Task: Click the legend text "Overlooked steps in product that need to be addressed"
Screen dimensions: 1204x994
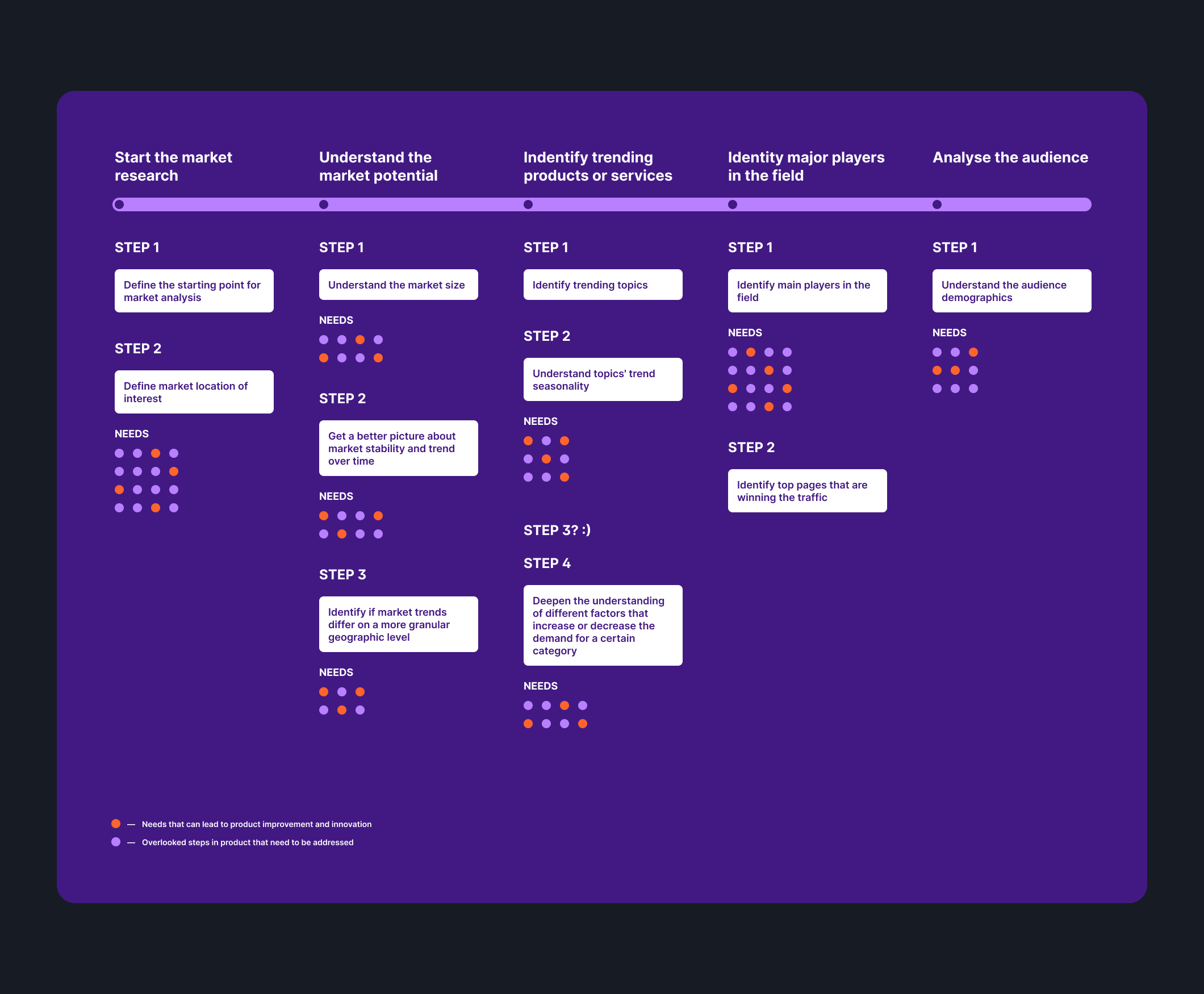Action: [x=247, y=842]
